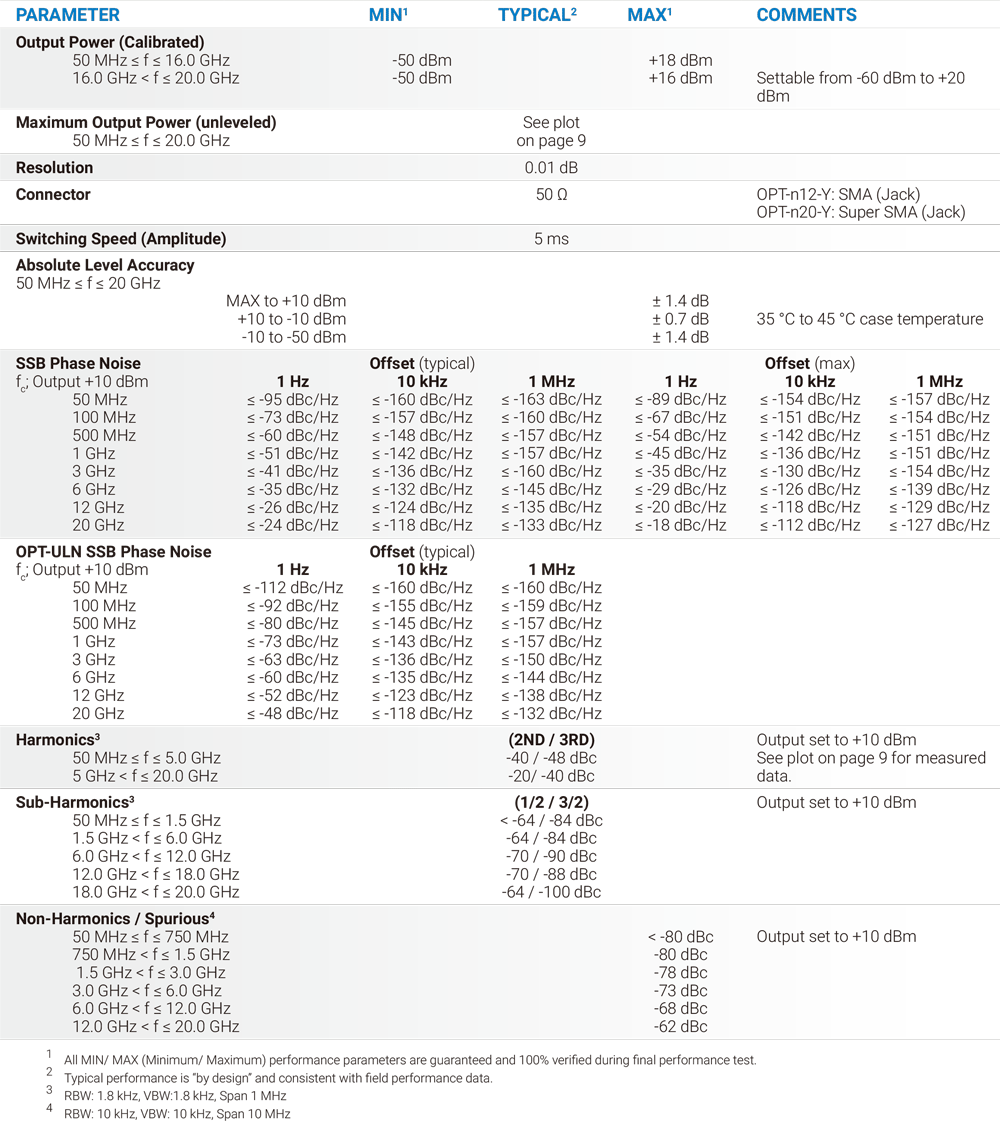Select the OPT-ULN SSB Phase Noise heading
Screen dimensions: 1000x1121
[x=113, y=552]
